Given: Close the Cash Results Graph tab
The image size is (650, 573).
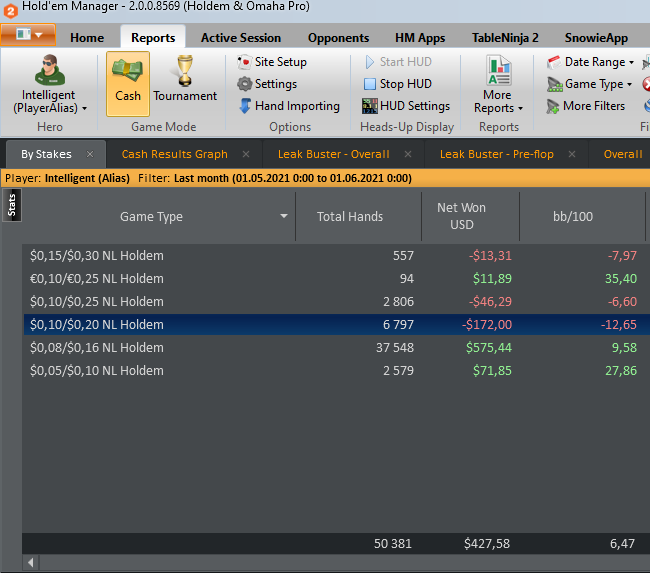Looking at the screenshot, I should point(246,154).
